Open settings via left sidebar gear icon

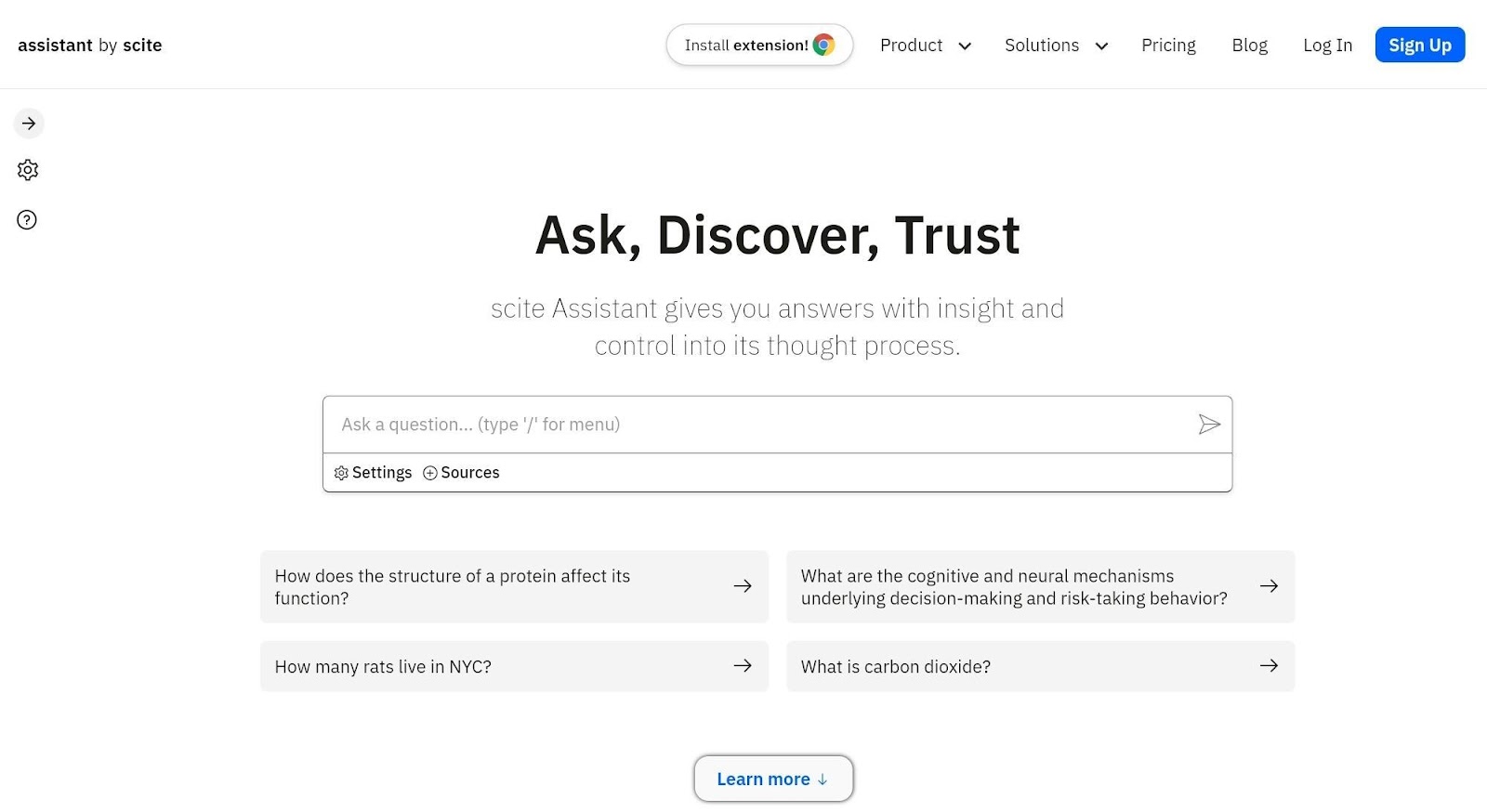(x=28, y=170)
